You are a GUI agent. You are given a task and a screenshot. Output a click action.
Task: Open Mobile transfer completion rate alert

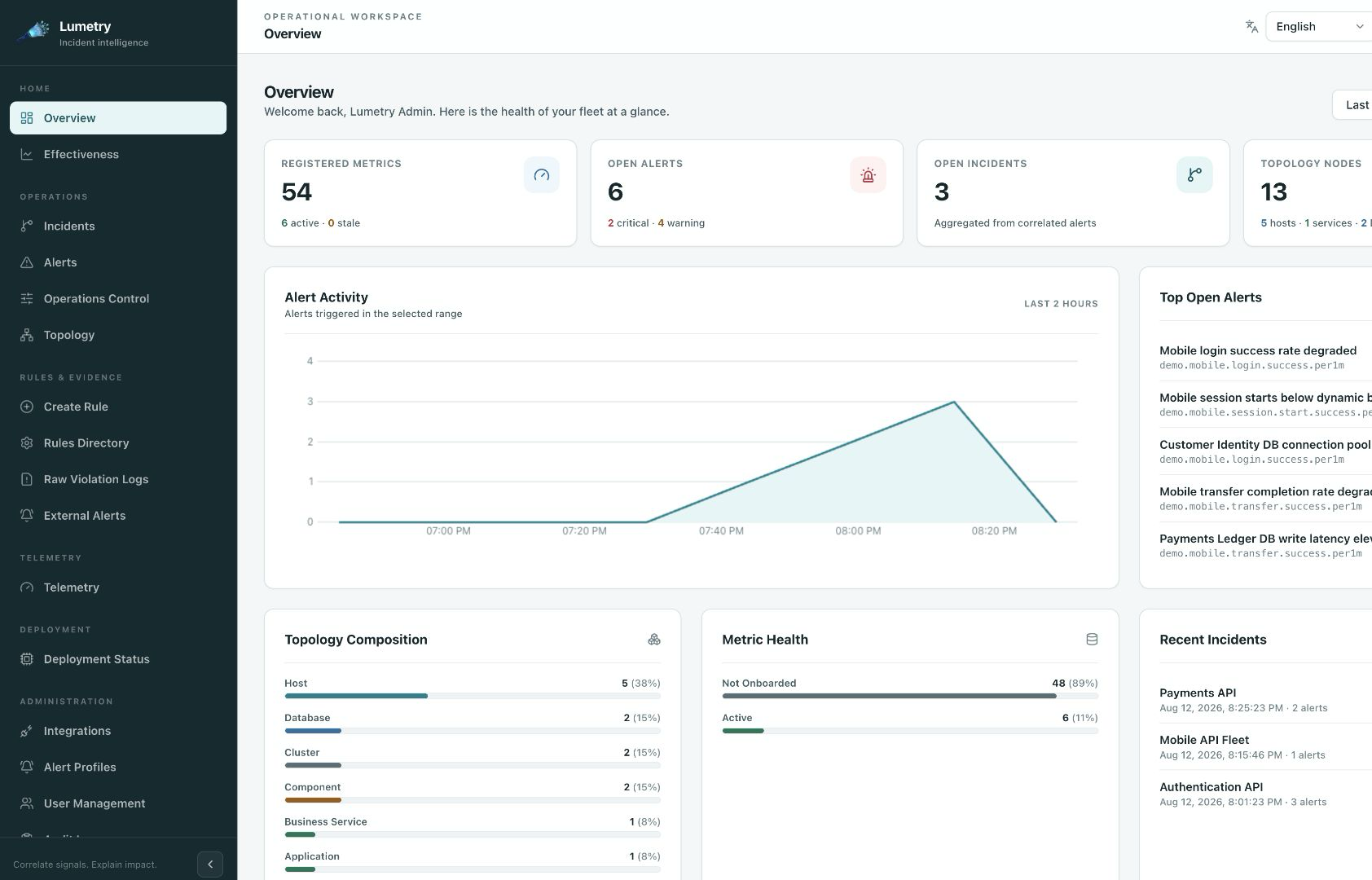1265,498
